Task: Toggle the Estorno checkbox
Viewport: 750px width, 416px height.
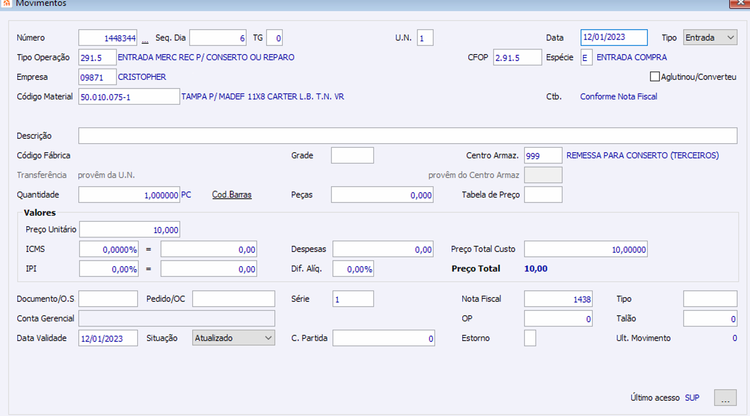Action: [530, 338]
